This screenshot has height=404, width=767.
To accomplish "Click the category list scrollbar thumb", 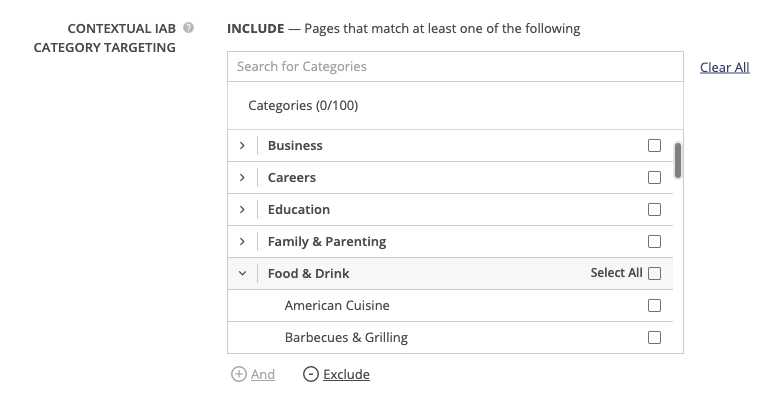I will pos(677,160).
